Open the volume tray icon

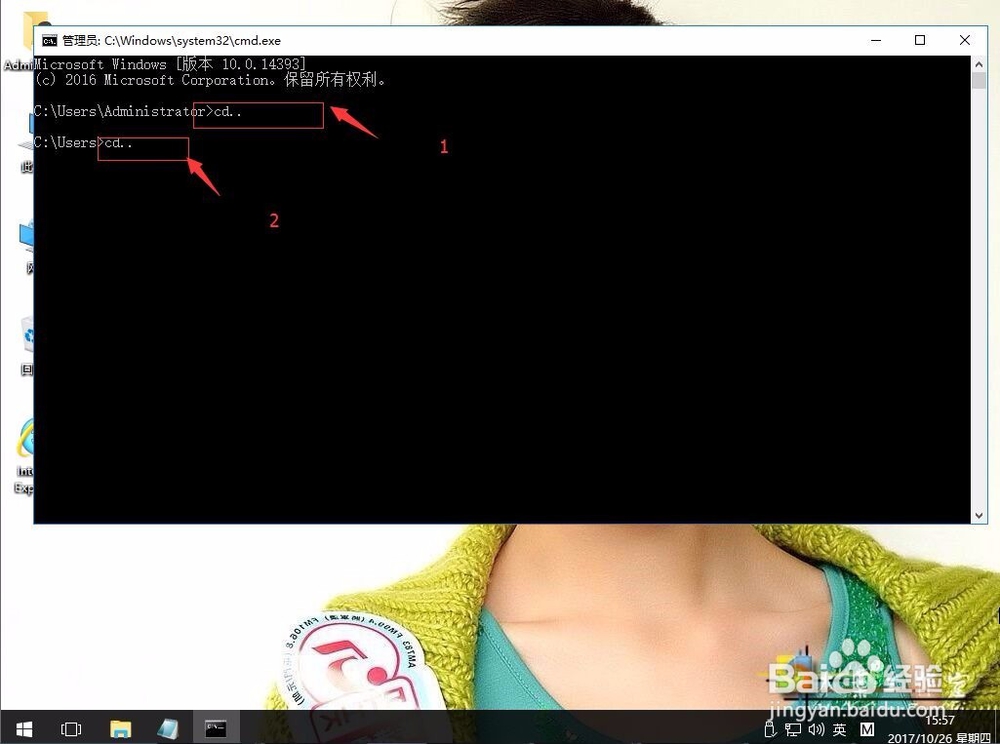coord(816,729)
